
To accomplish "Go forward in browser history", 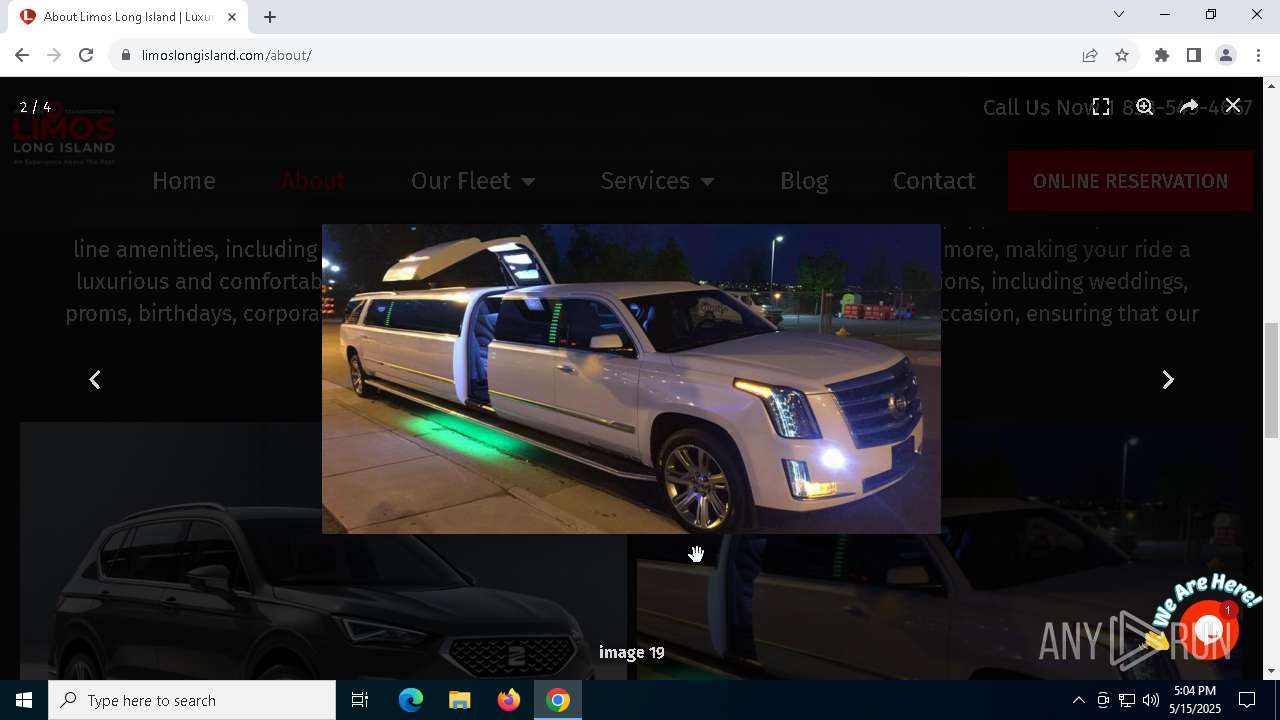I will tap(54, 55).
